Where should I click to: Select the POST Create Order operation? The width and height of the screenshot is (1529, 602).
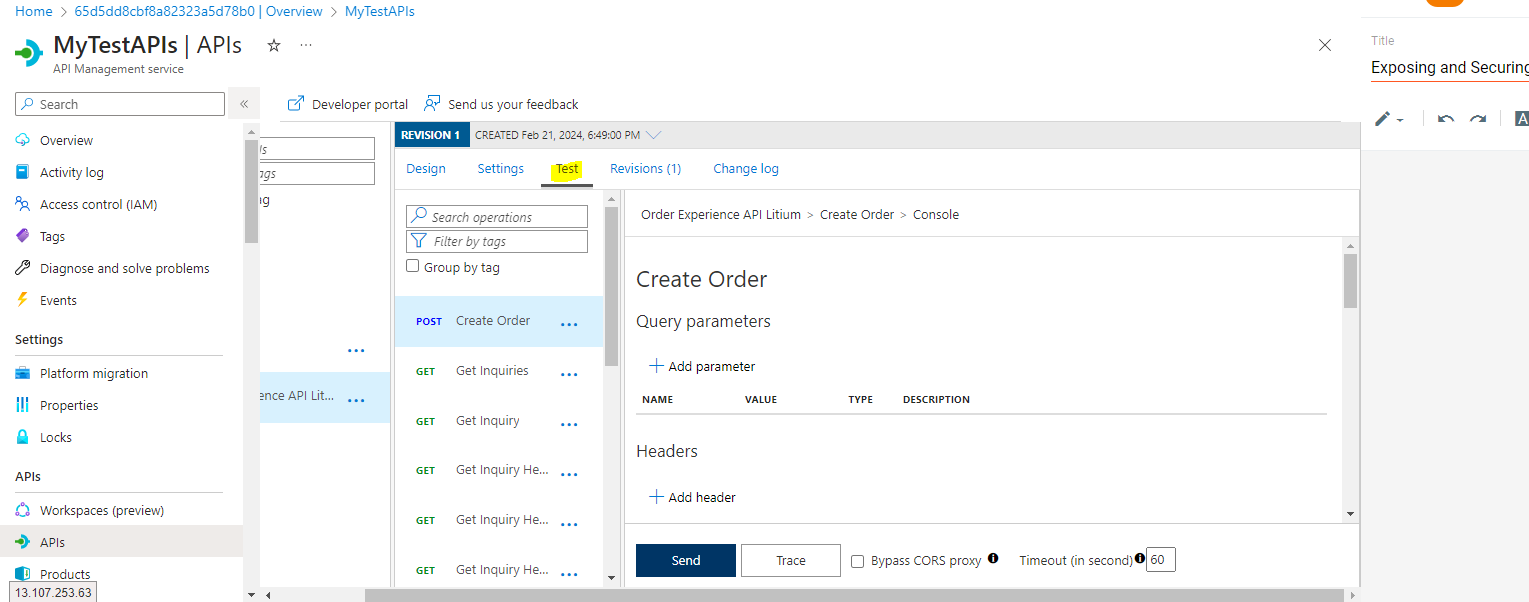[x=499, y=321]
